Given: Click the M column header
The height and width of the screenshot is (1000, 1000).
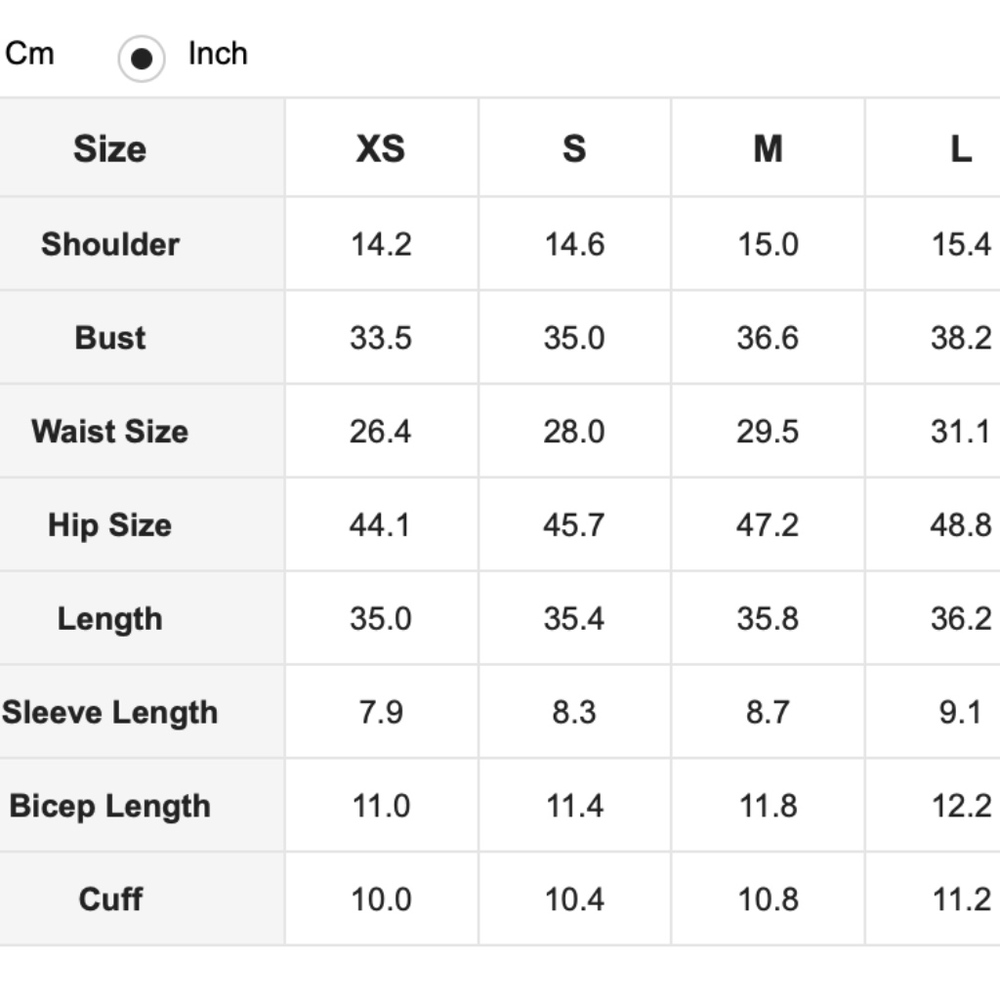Looking at the screenshot, I should click(767, 149).
